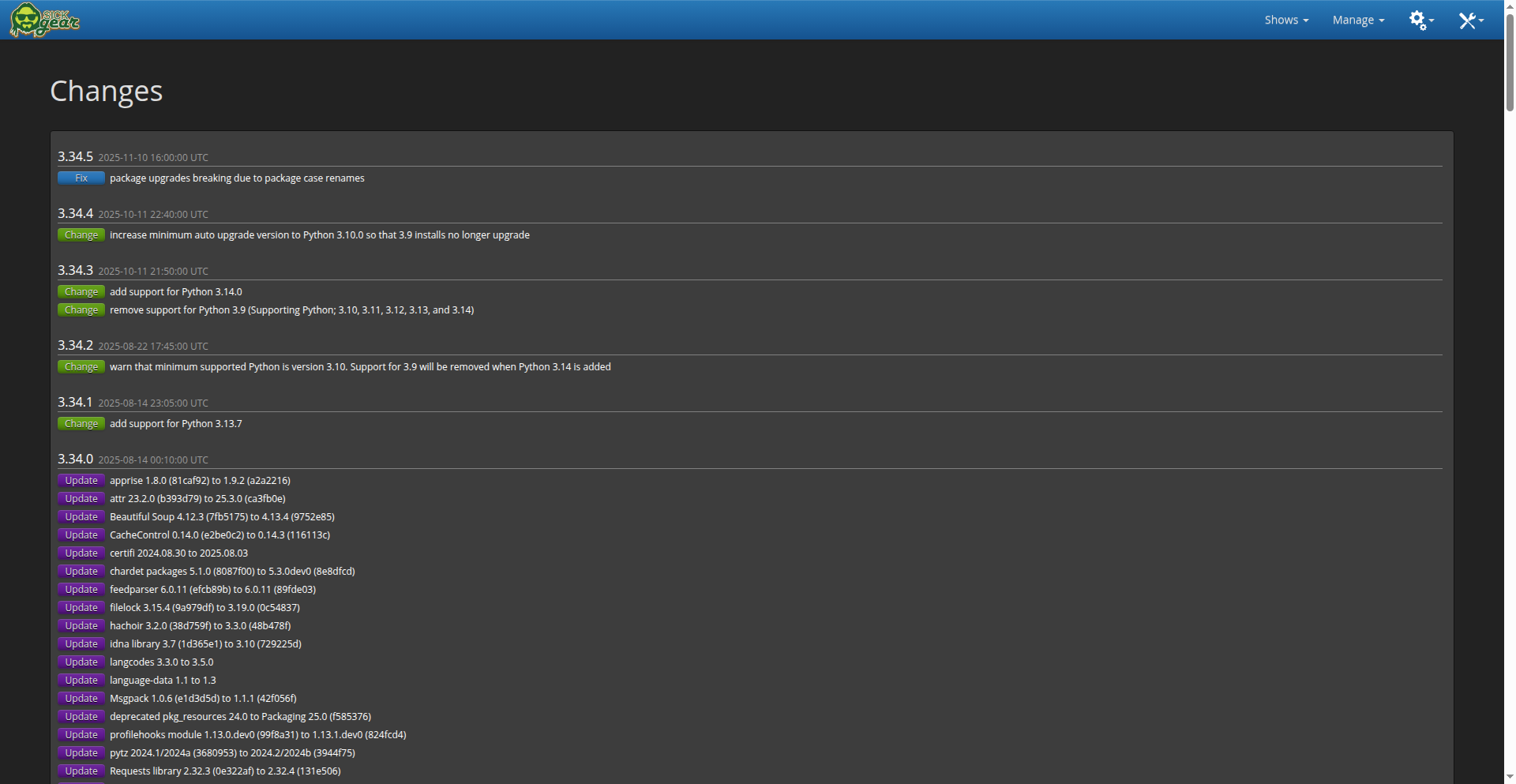Click the "certifi 2024.08.30 to 2025.08.03" entry
Image resolution: width=1516 pixels, height=784 pixels.
click(178, 553)
